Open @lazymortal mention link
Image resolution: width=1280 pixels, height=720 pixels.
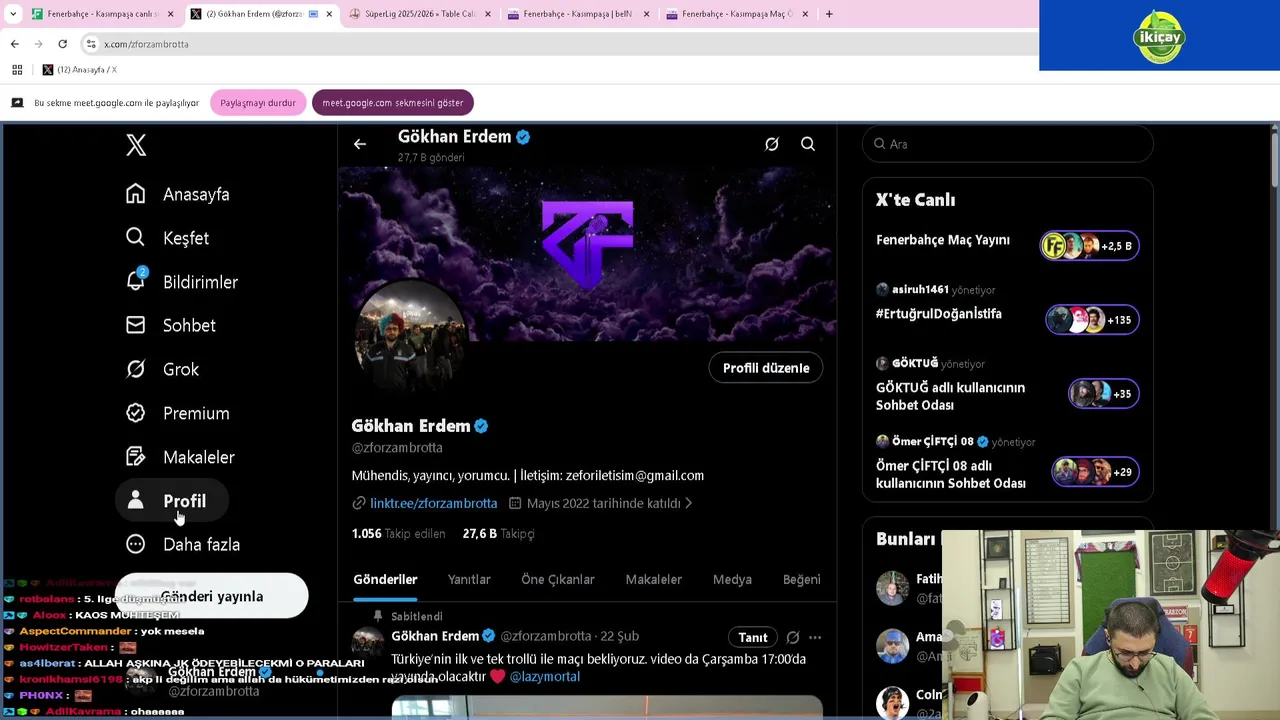[544, 677]
